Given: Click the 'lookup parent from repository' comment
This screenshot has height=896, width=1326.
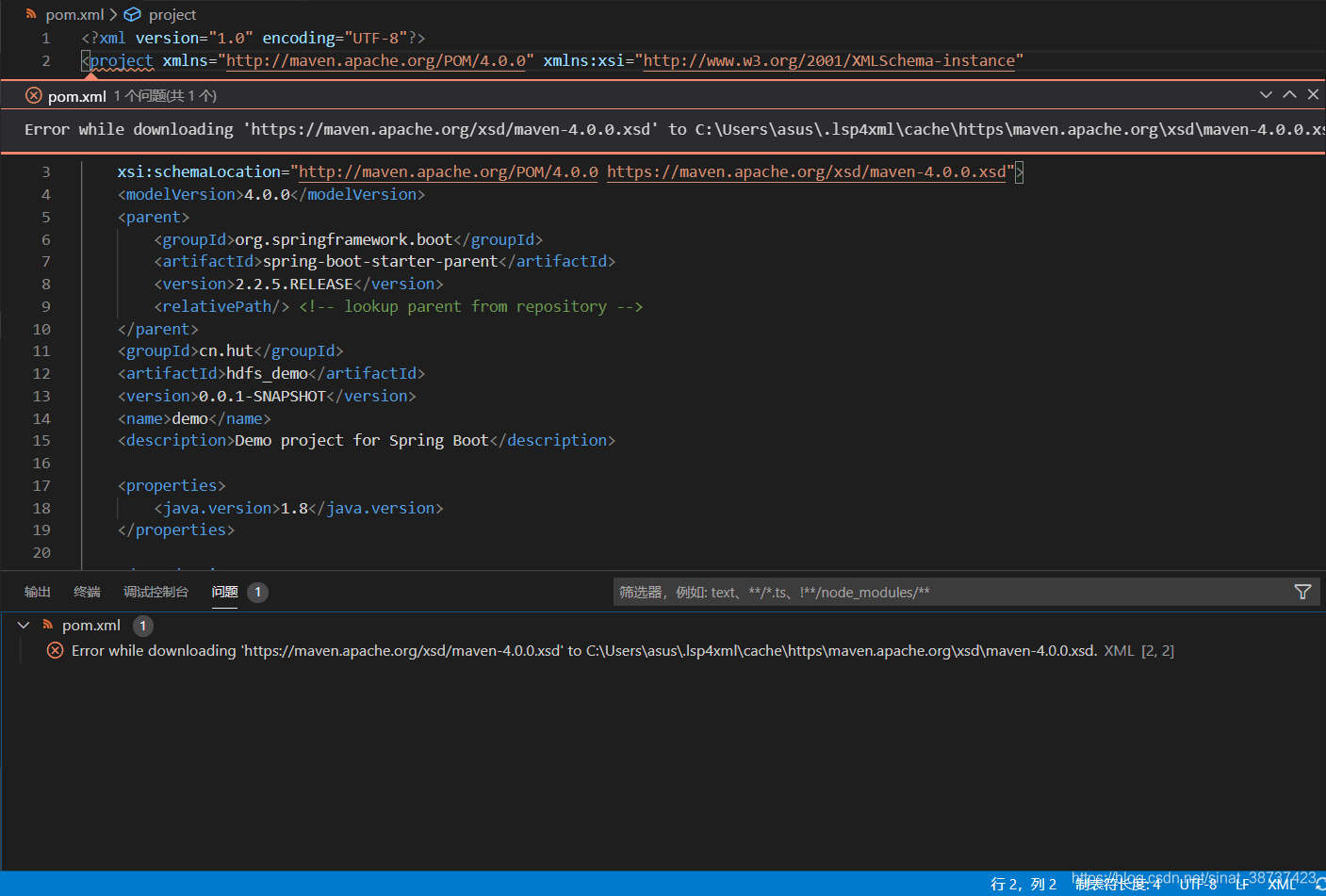Looking at the screenshot, I should [471, 306].
